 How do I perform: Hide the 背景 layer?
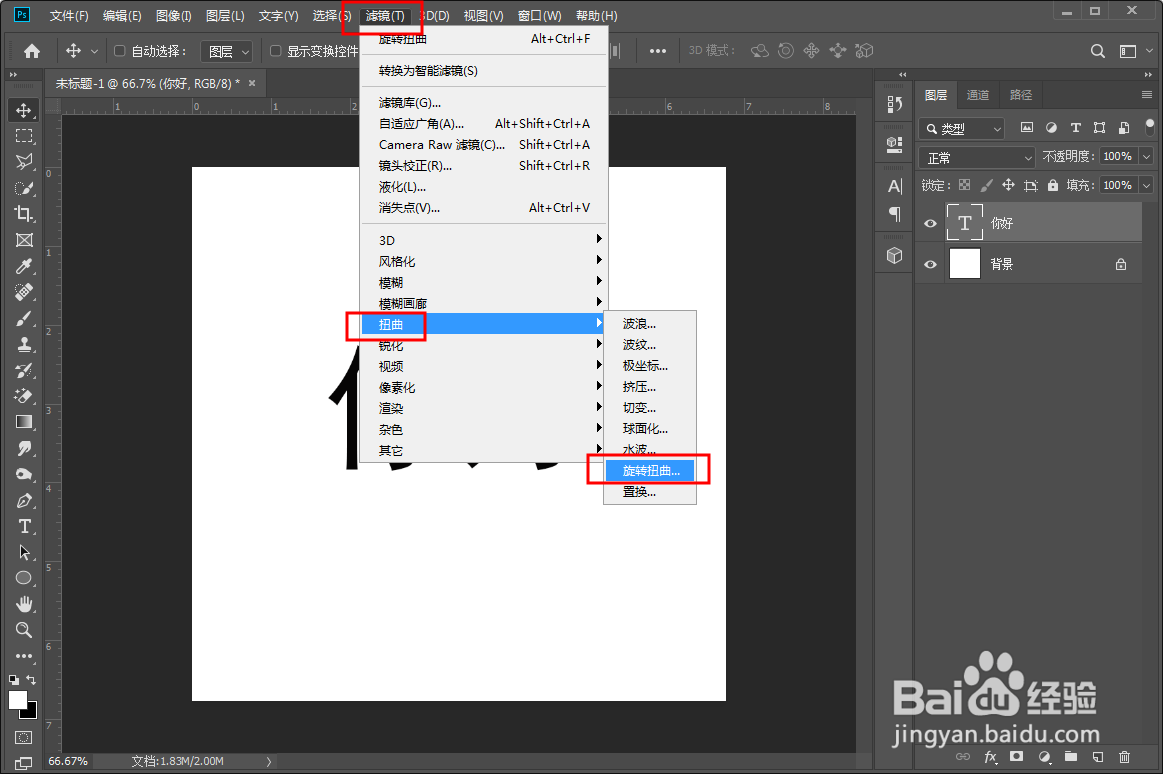[930, 264]
